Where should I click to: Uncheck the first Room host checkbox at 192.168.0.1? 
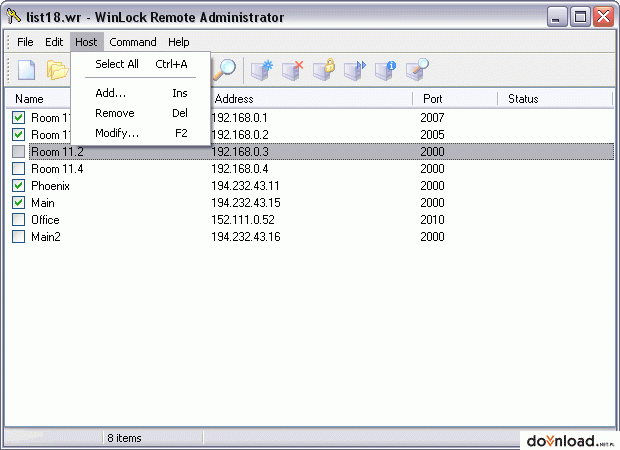pos(18,117)
